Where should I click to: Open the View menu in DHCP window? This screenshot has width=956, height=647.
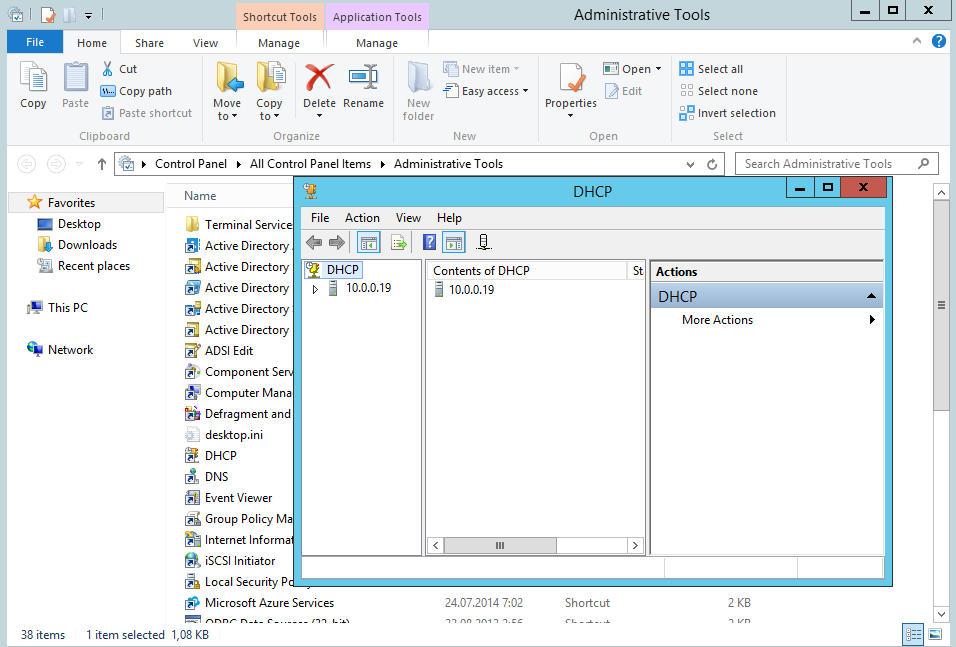point(408,218)
